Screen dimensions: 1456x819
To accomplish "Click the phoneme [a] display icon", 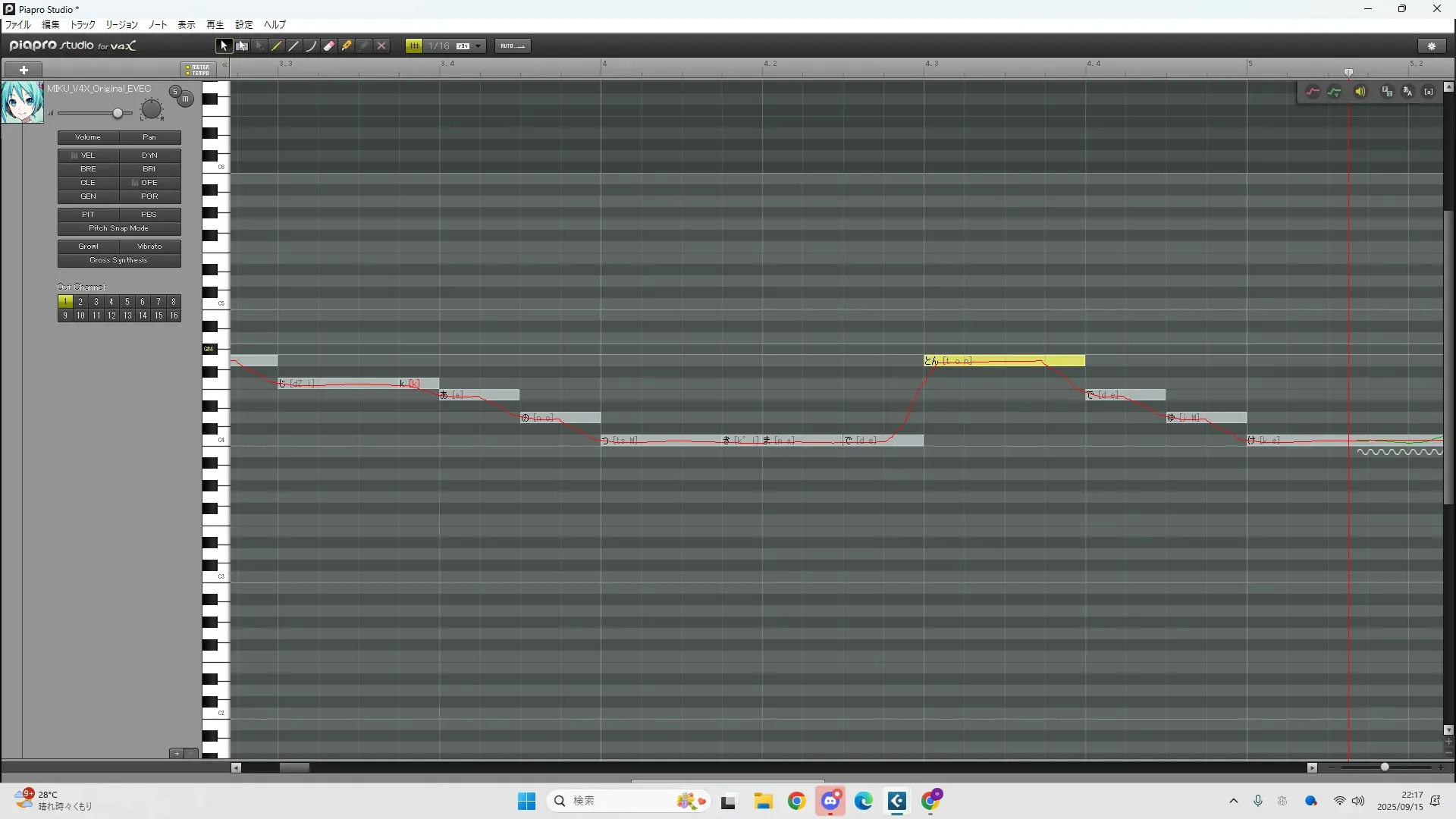I will (x=1429, y=92).
